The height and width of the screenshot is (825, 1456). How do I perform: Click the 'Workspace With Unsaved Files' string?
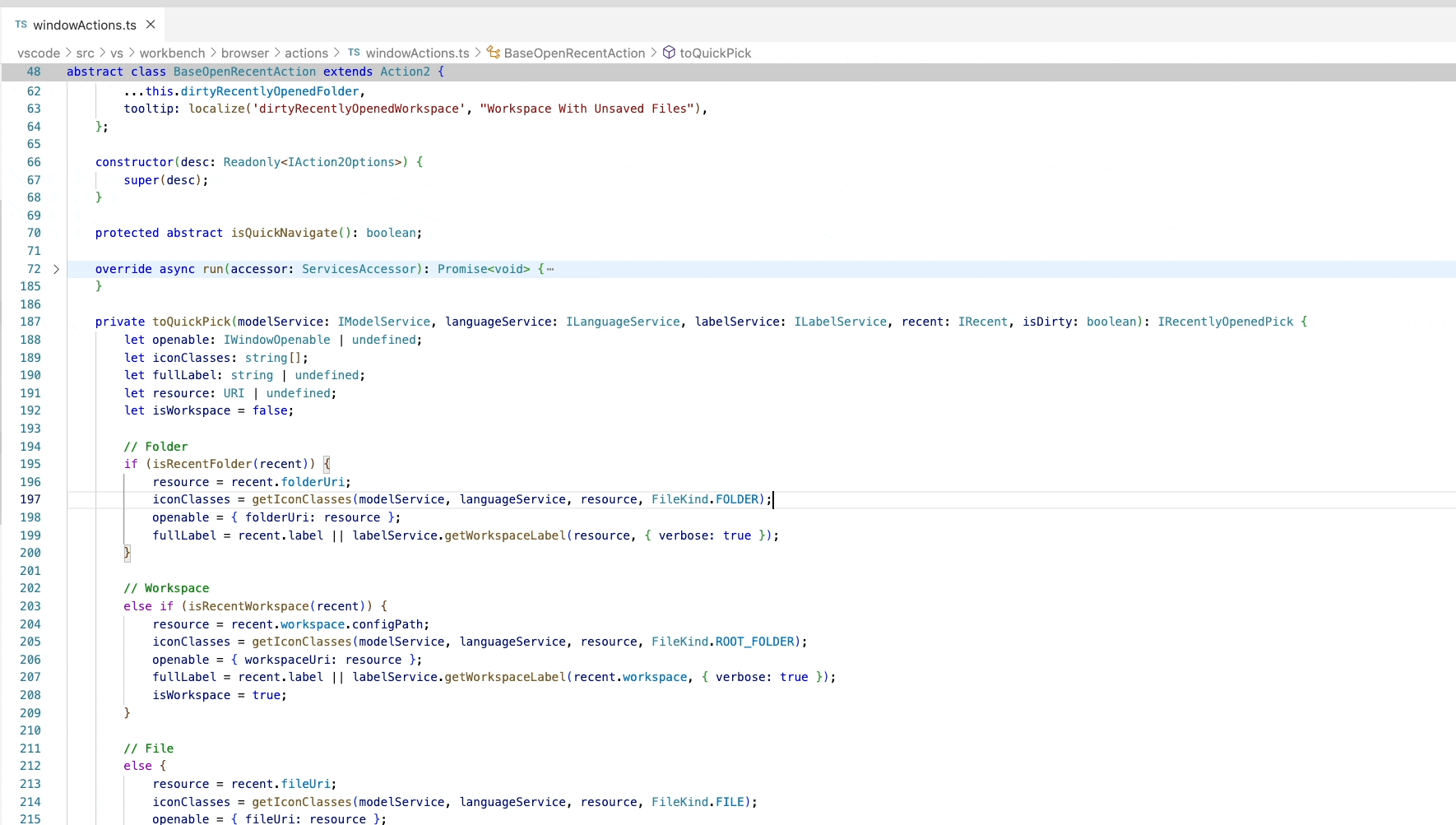pos(587,109)
